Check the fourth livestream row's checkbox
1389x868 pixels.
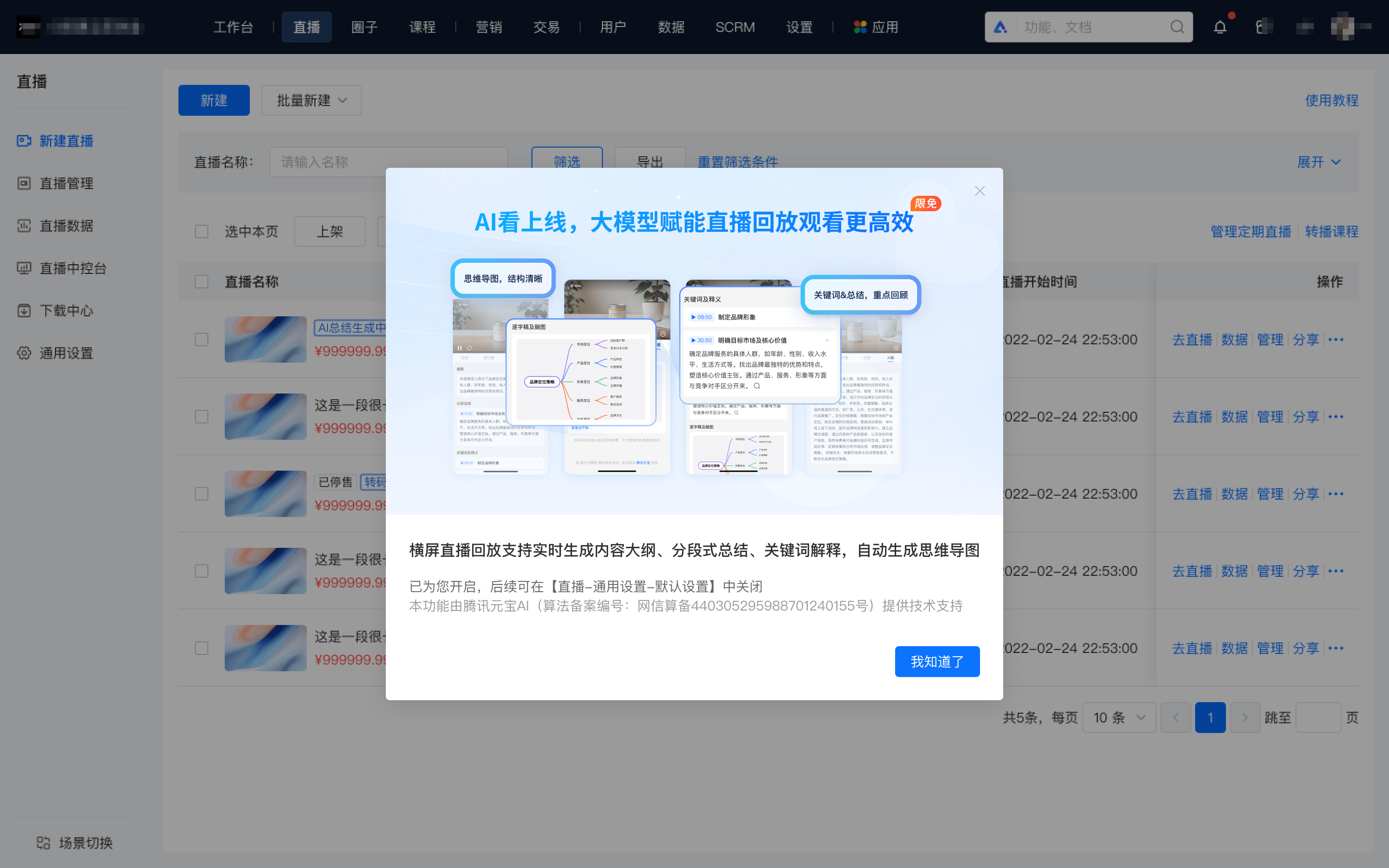202,570
